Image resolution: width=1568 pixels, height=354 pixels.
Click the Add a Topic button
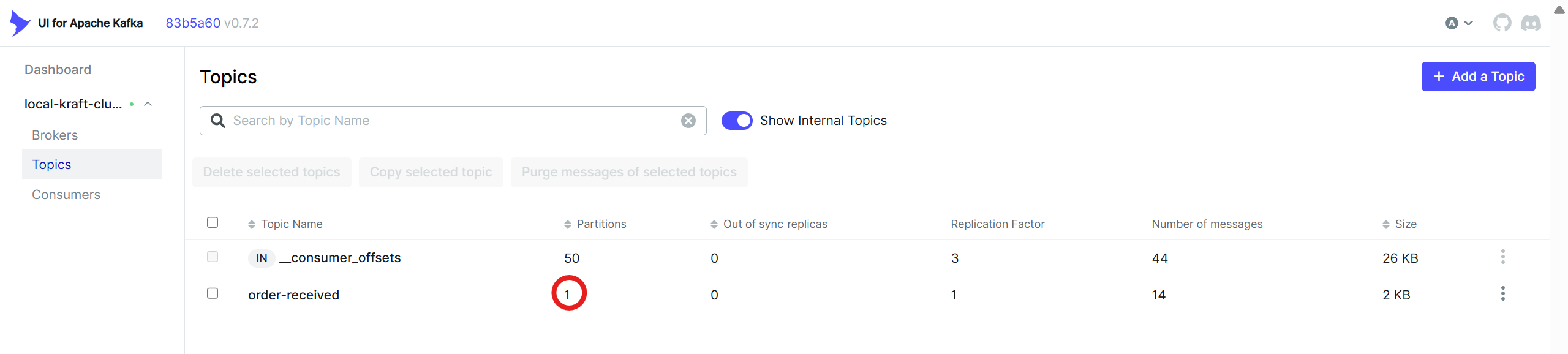(1478, 77)
